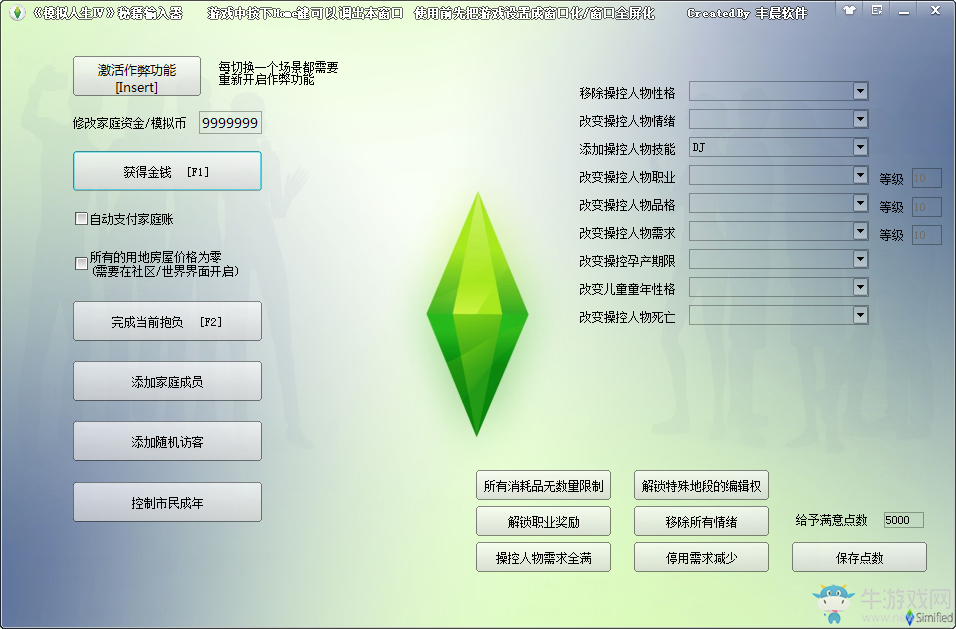Click the 停用需求减少 button
The width and height of the screenshot is (956, 629).
pos(701,557)
